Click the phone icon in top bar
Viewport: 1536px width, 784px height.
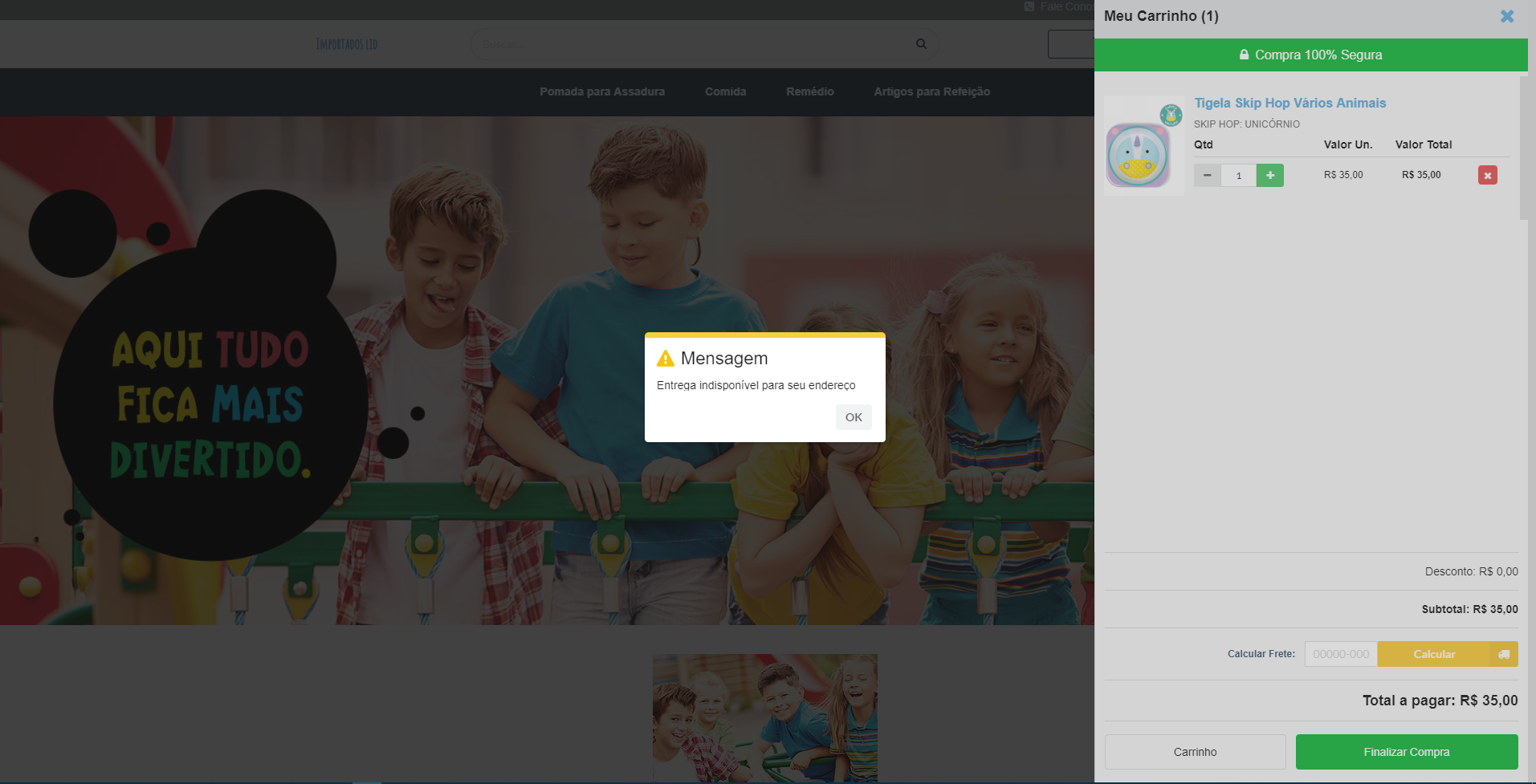coord(1029,6)
